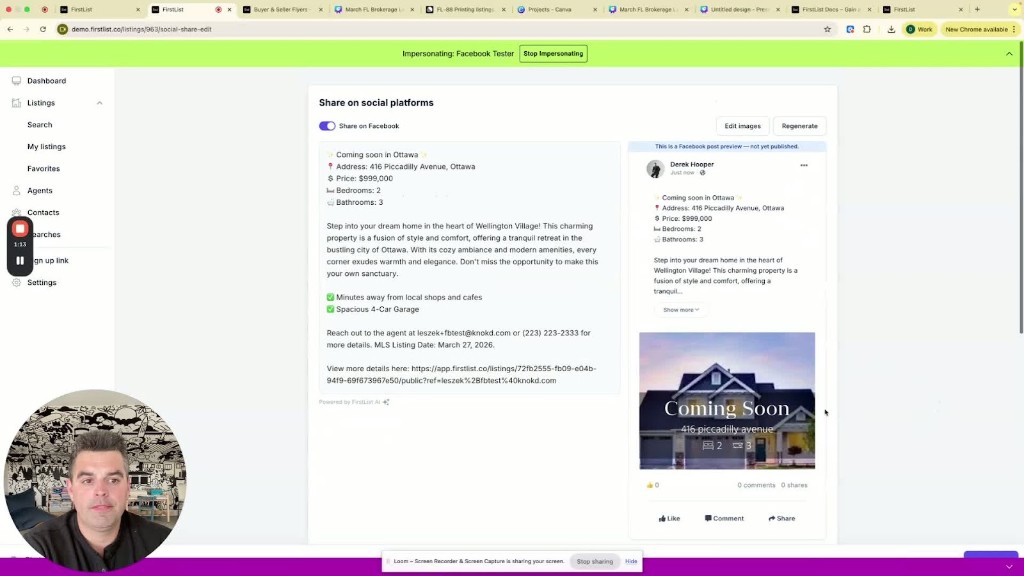
Task: Open post options via the three-dot icon
Action: (x=803, y=164)
